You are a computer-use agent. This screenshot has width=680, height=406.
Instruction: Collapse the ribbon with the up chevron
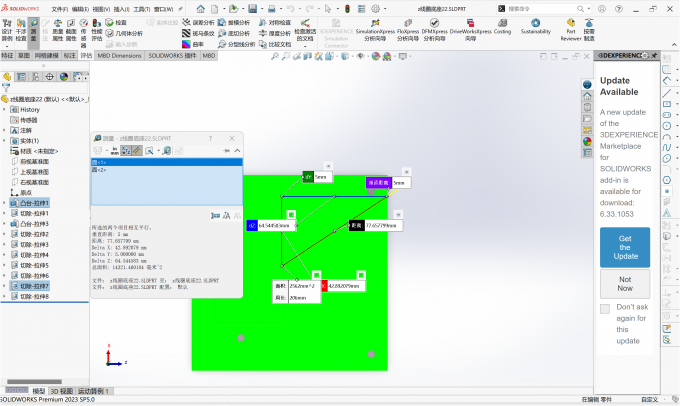point(674,44)
